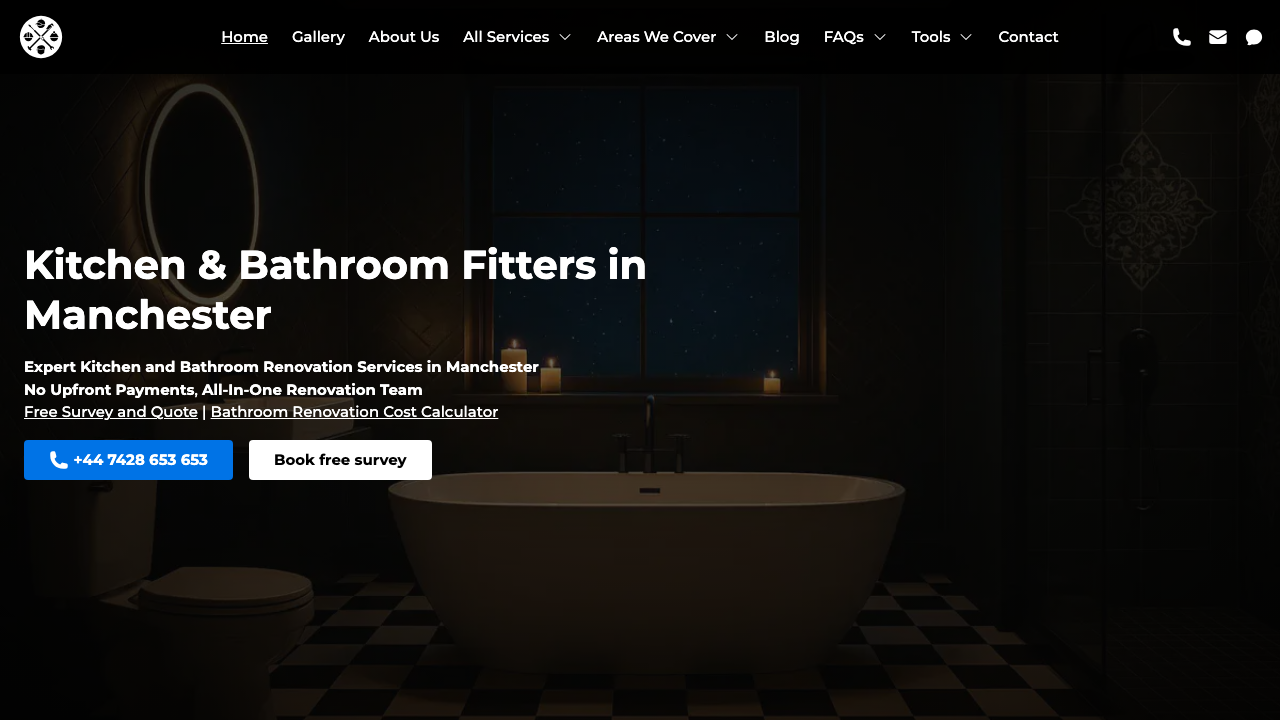Open the FAQs dropdown arrow
The width and height of the screenshot is (1280, 720).
(x=880, y=37)
